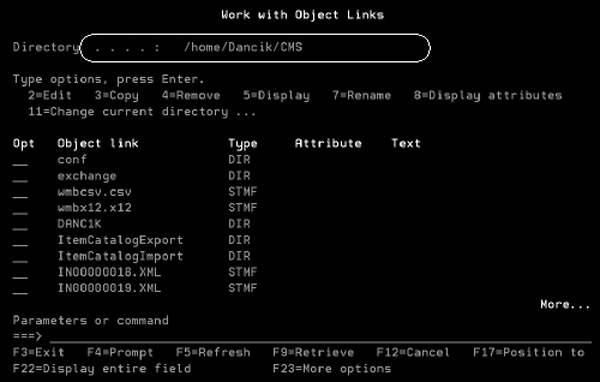Click the Opt column header
Screen dimensions: 600x382
pyautogui.click(x=24, y=144)
